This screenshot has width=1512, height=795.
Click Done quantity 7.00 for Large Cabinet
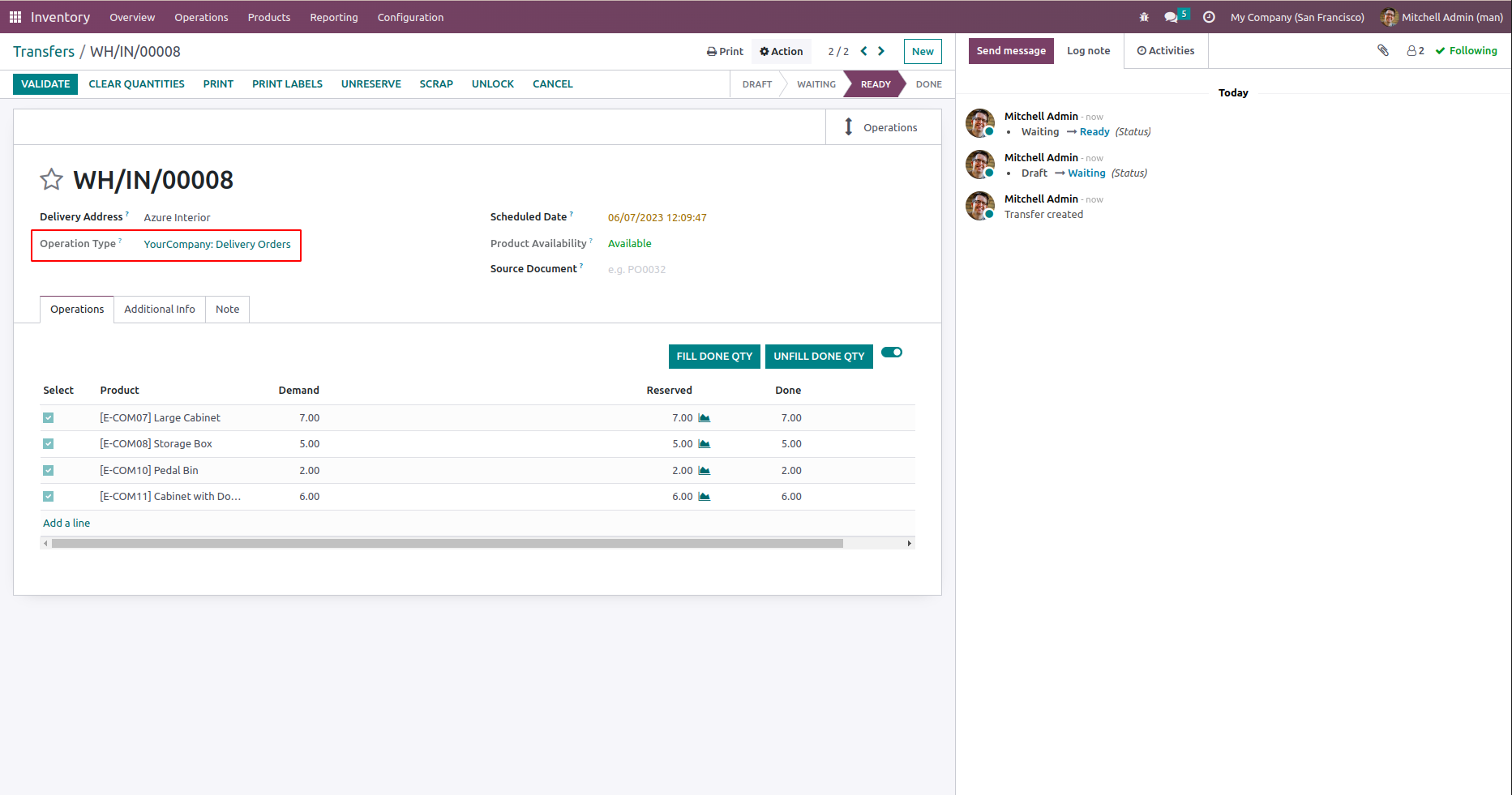click(x=791, y=418)
